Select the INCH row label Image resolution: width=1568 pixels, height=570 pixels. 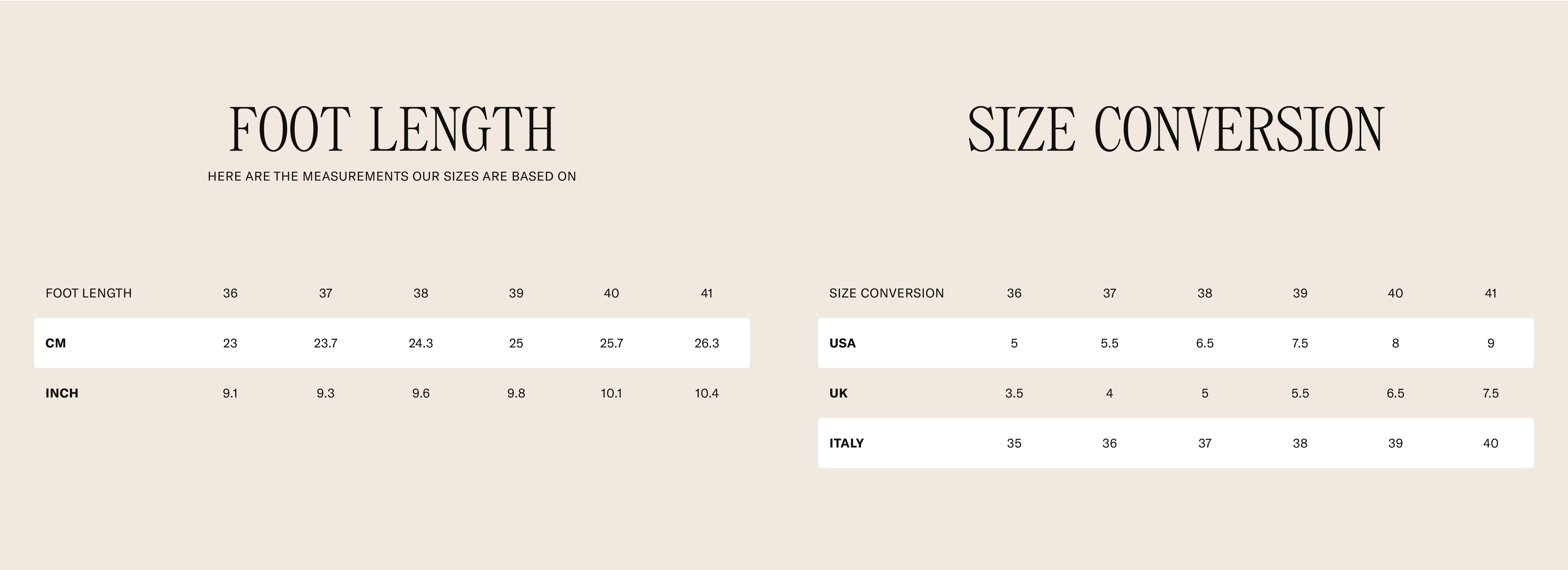[x=62, y=393]
